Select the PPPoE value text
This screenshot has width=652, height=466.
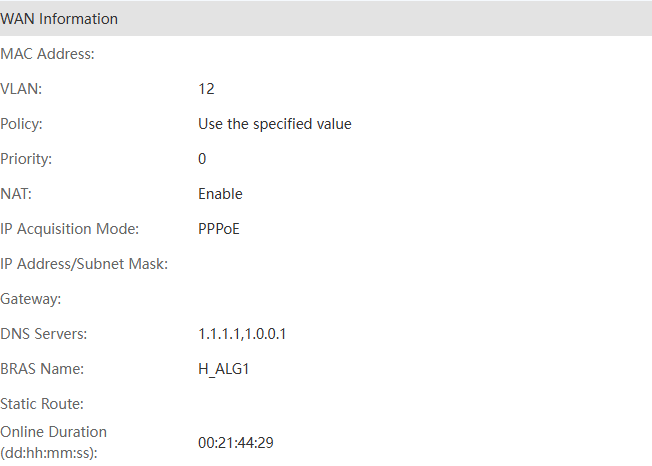pyautogui.click(x=219, y=229)
